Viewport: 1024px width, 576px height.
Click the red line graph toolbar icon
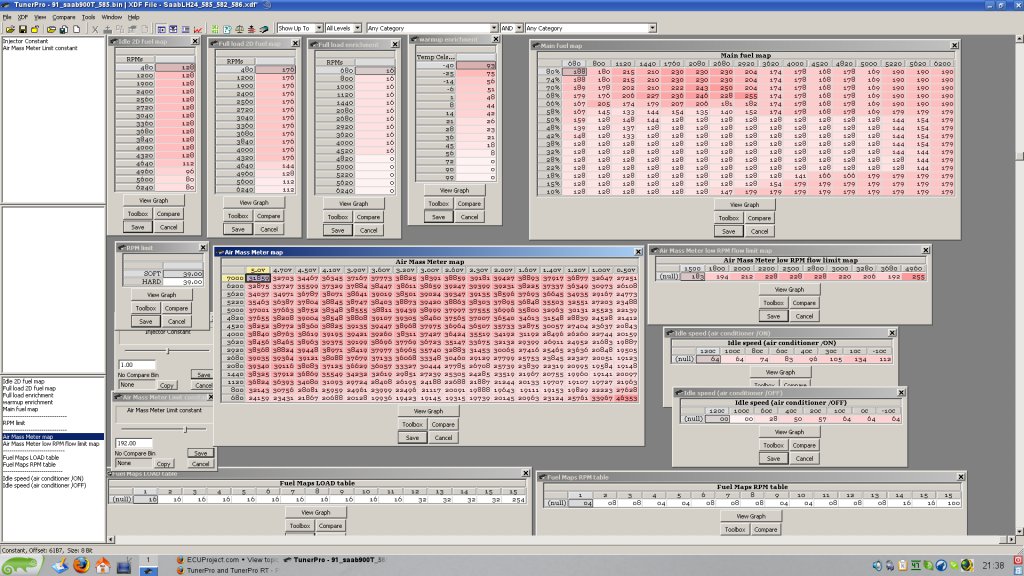197,29
